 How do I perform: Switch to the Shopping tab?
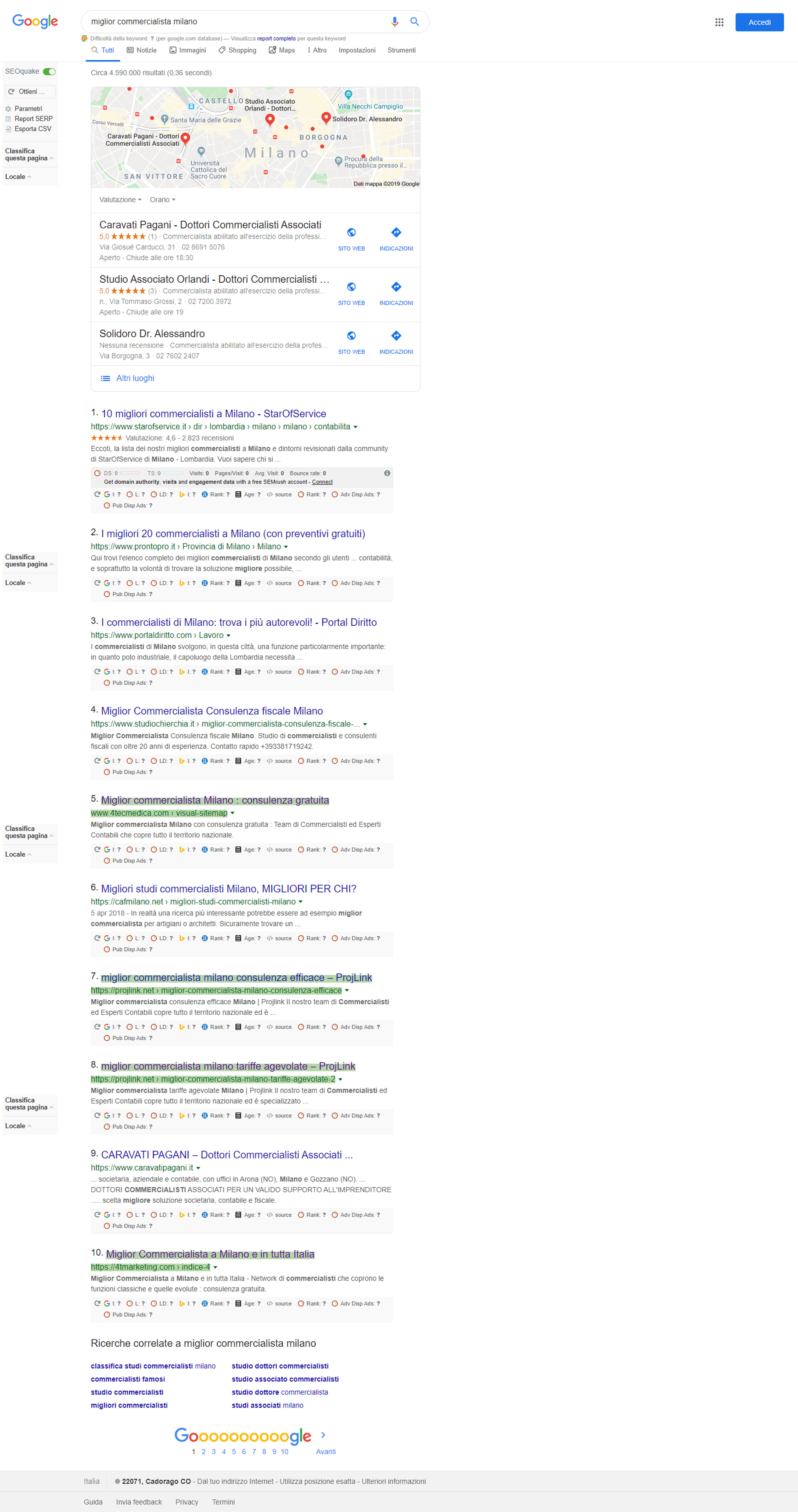tap(237, 50)
